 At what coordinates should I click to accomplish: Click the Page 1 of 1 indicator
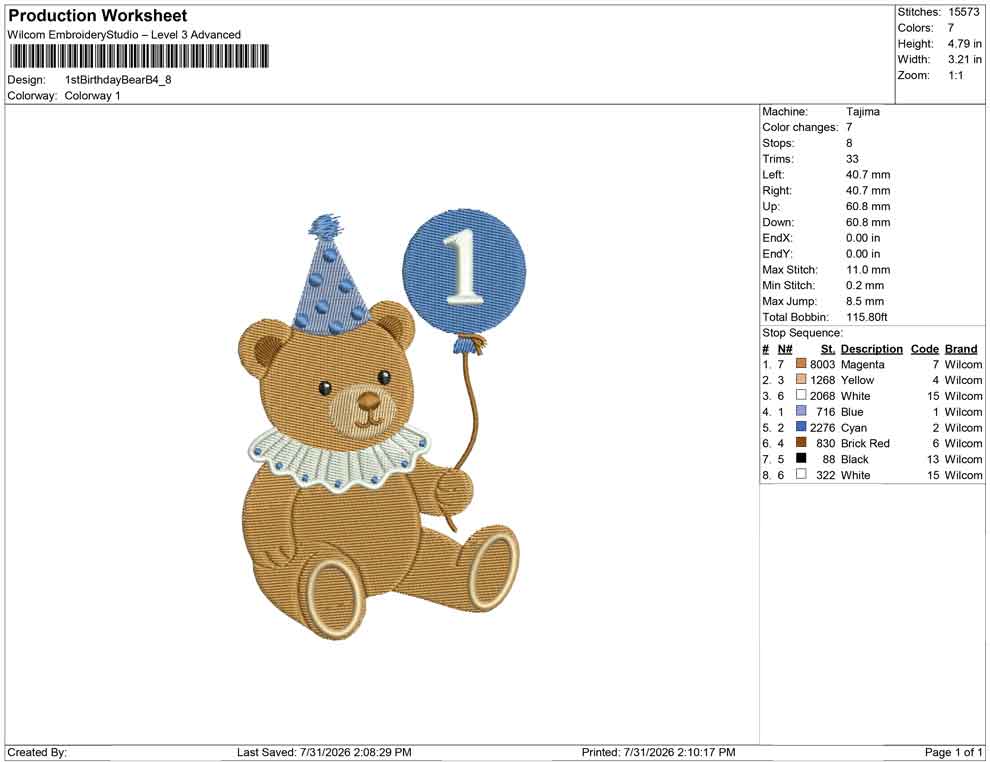(x=953, y=752)
